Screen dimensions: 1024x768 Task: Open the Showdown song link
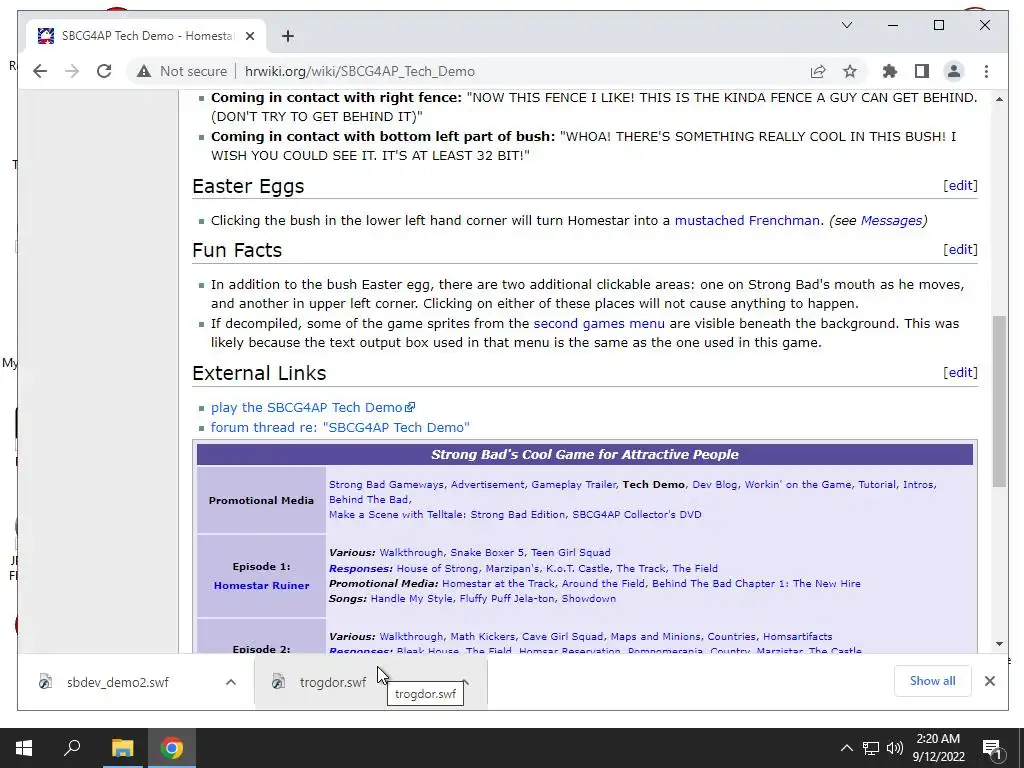588,598
